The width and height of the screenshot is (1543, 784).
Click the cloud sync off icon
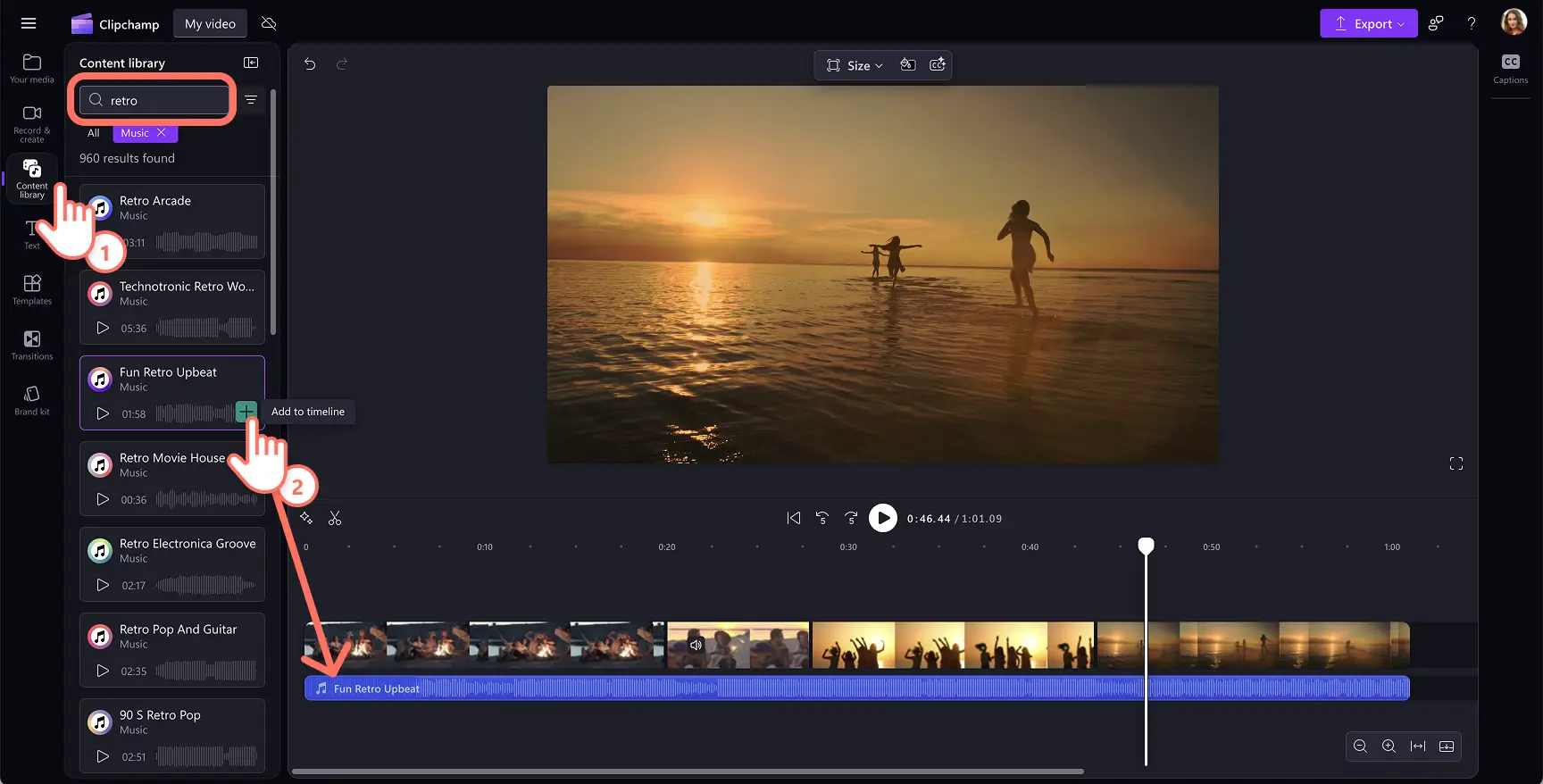point(269,23)
